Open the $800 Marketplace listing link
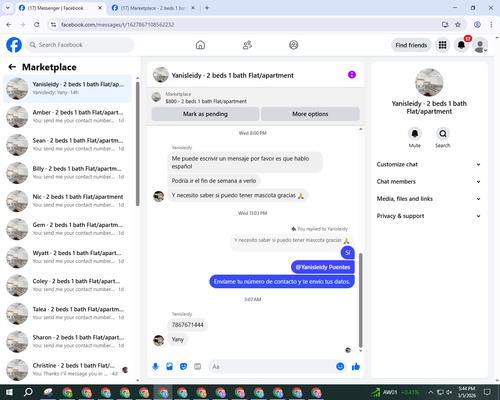 point(206,101)
